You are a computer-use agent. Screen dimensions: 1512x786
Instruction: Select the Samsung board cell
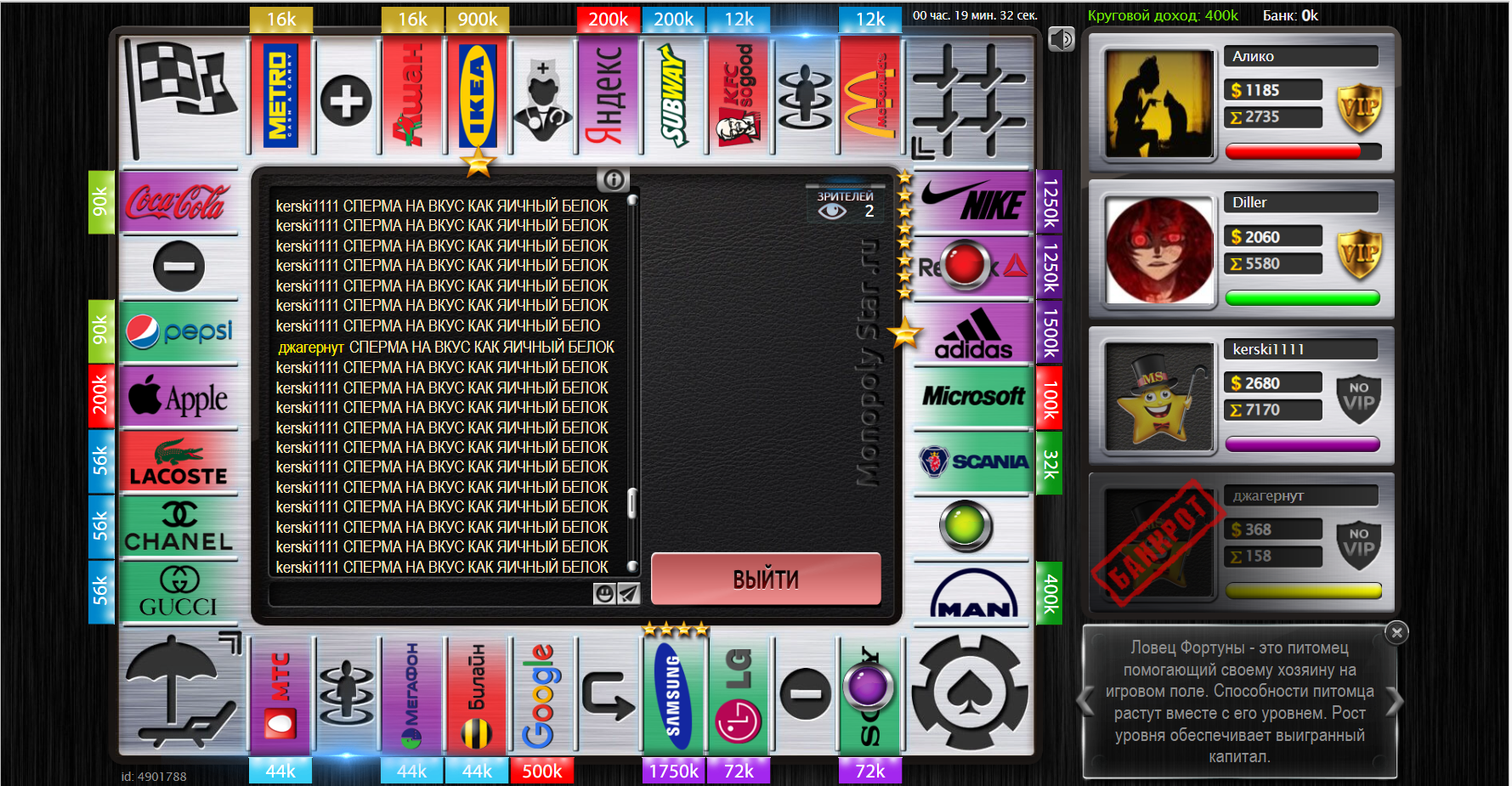click(673, 695)
